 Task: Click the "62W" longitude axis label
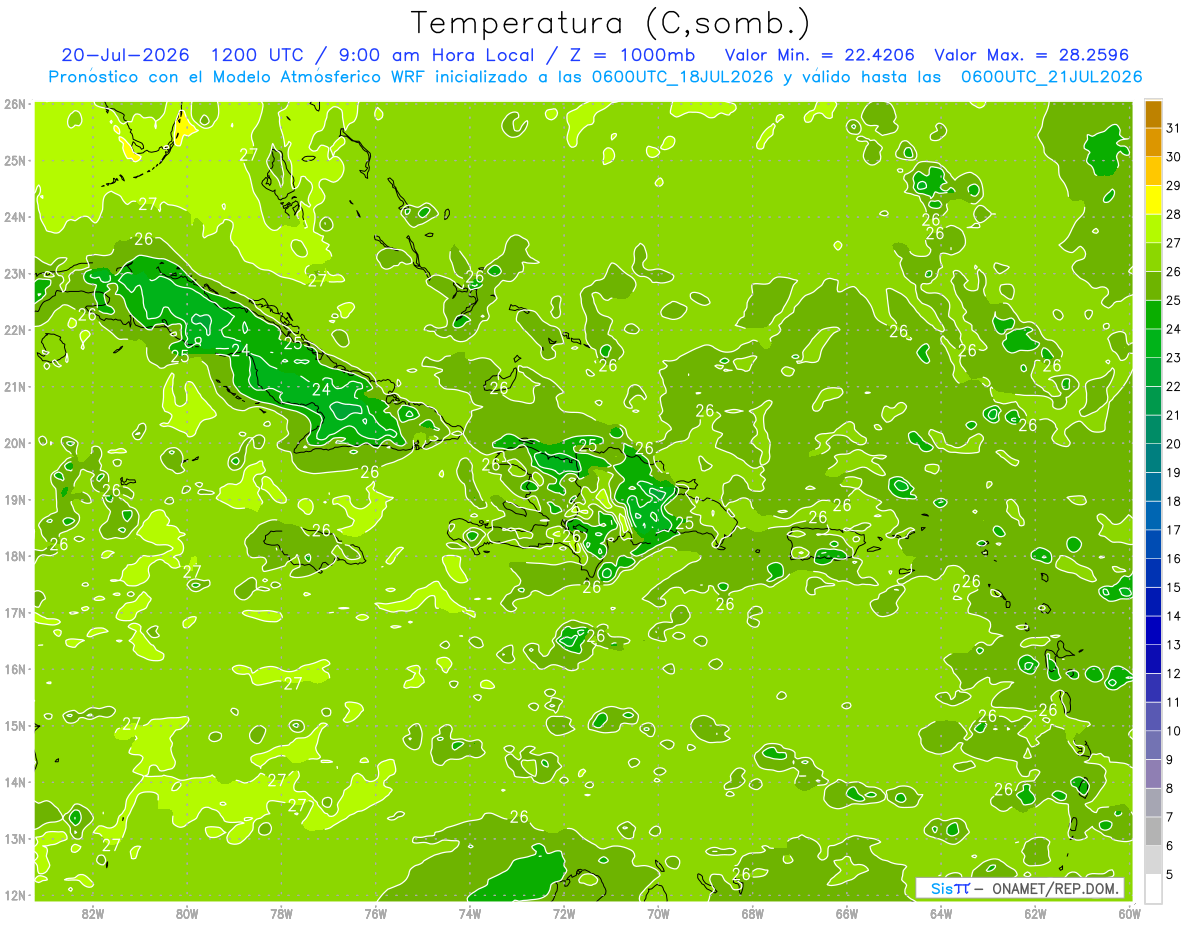pos(1035,913)
